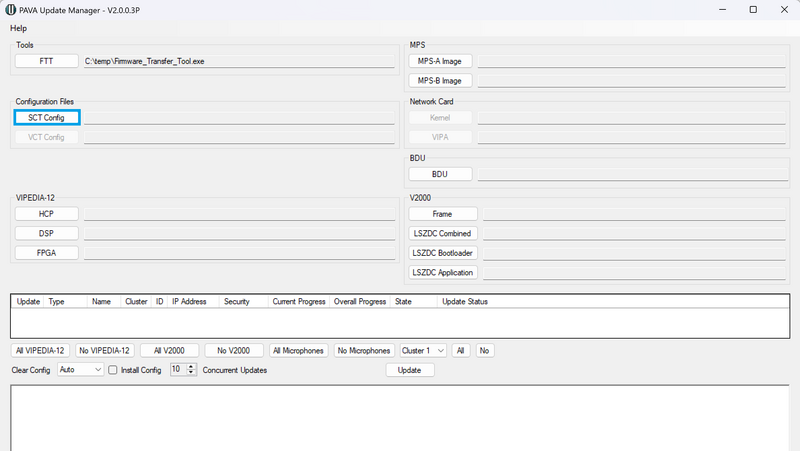800x451 pixels.
Task: Click the MPS-B Image button
Action: click(440, 81)
